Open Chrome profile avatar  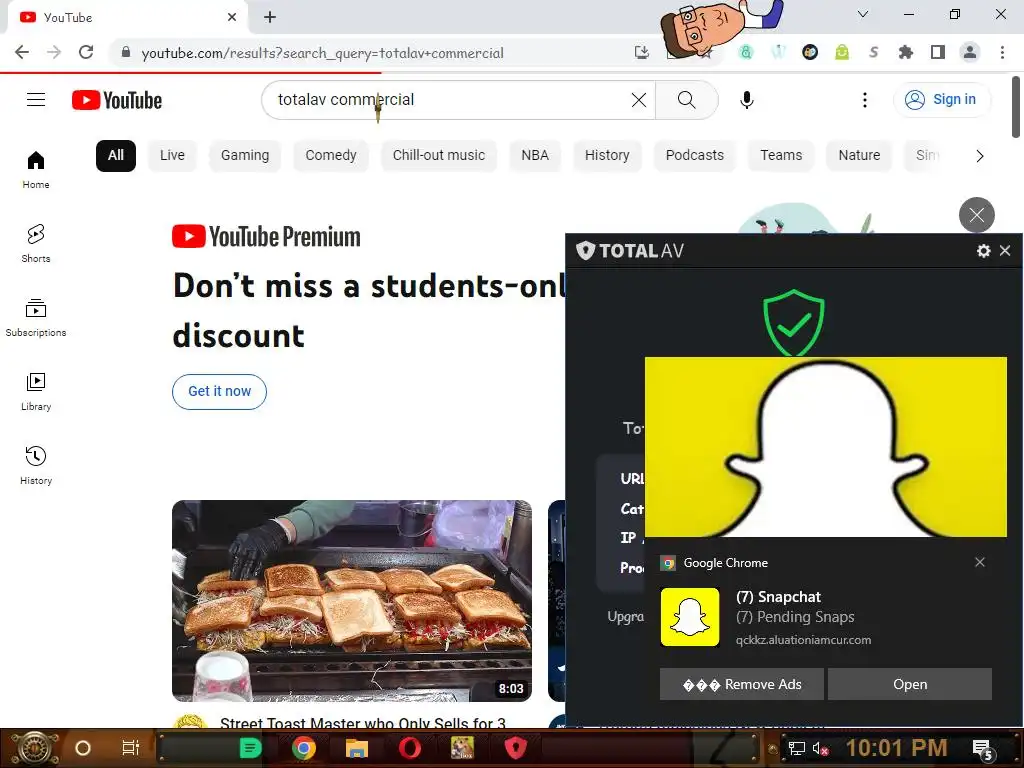[x=970, y=52]
